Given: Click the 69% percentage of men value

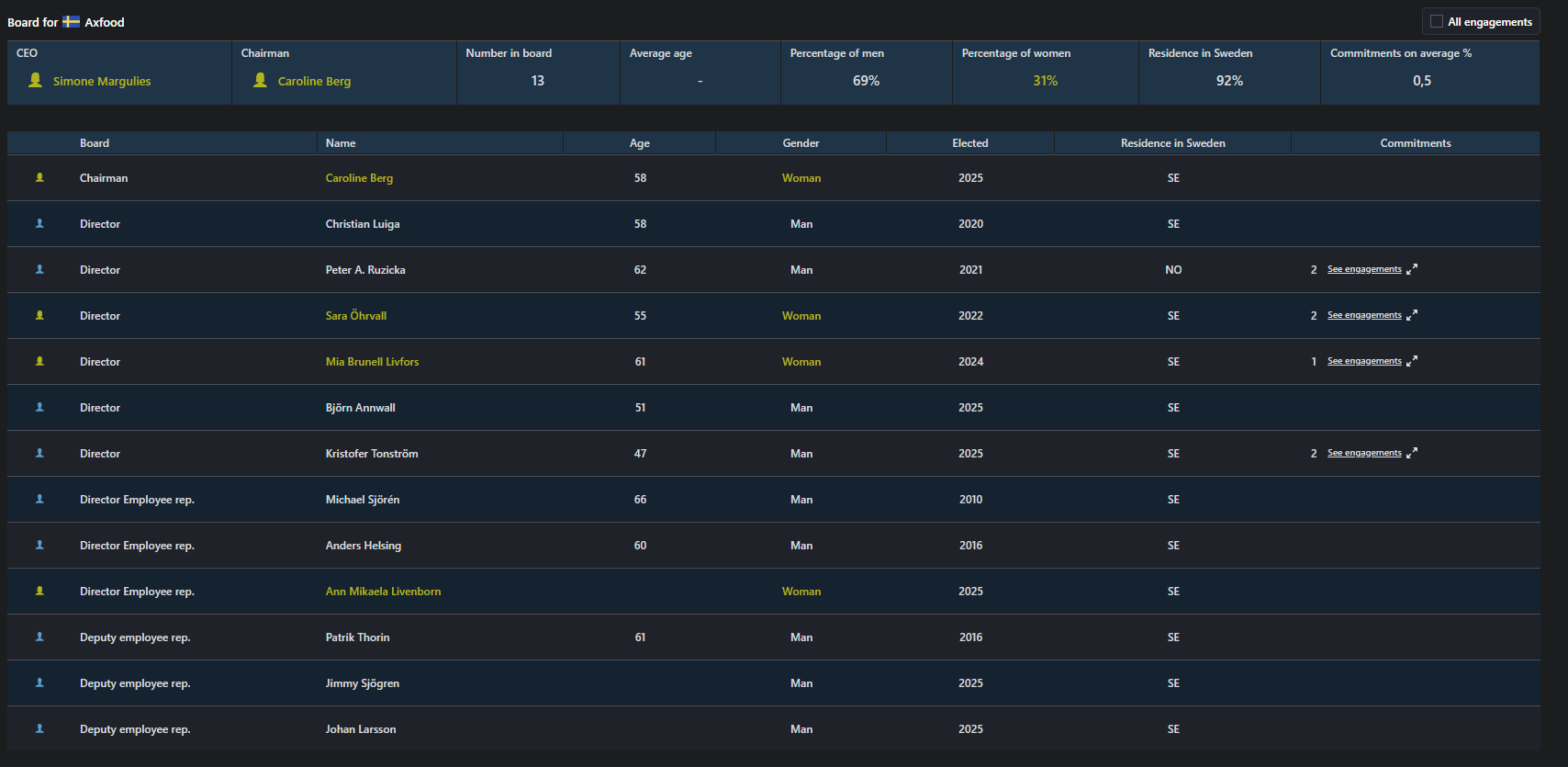Looking at the screenshot, I should [x=866, y=81].
